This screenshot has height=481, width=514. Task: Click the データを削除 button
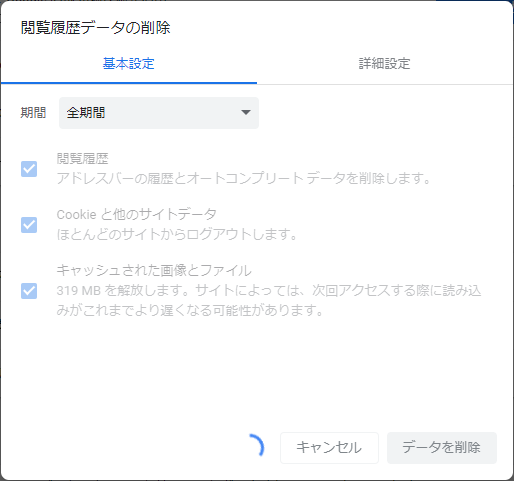click(442, 448)
